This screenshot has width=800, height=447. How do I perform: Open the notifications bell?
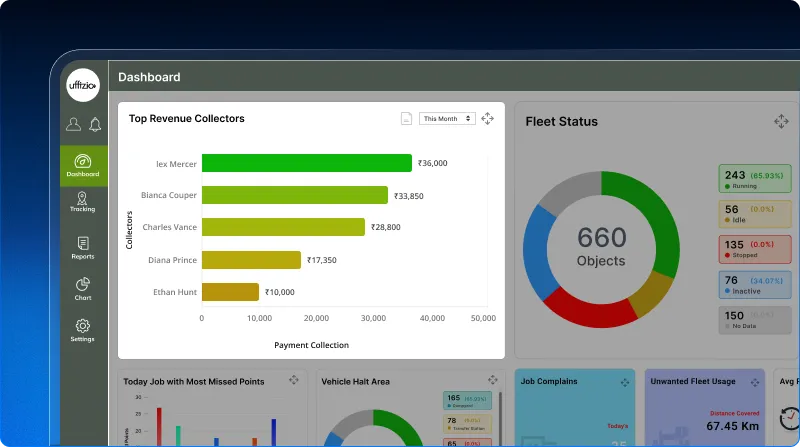(x=95, y=125)
